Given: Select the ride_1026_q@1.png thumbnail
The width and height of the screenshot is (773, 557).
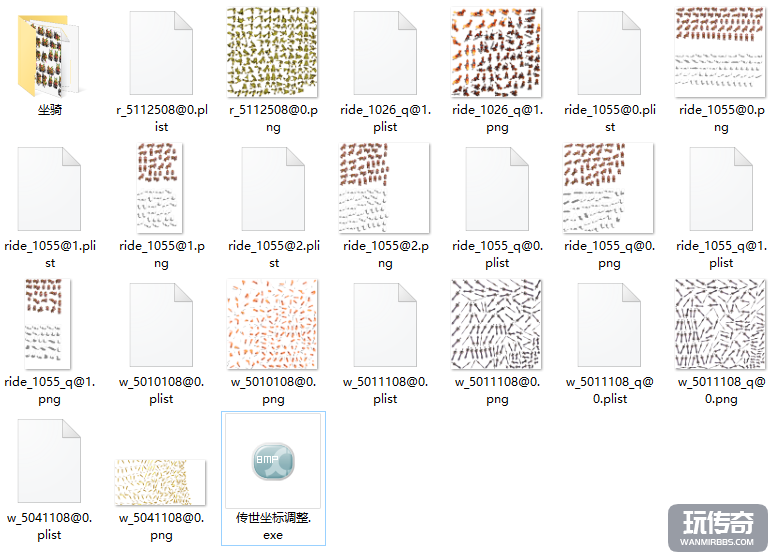Looking at the screenshot, I should tap(496, 52).
